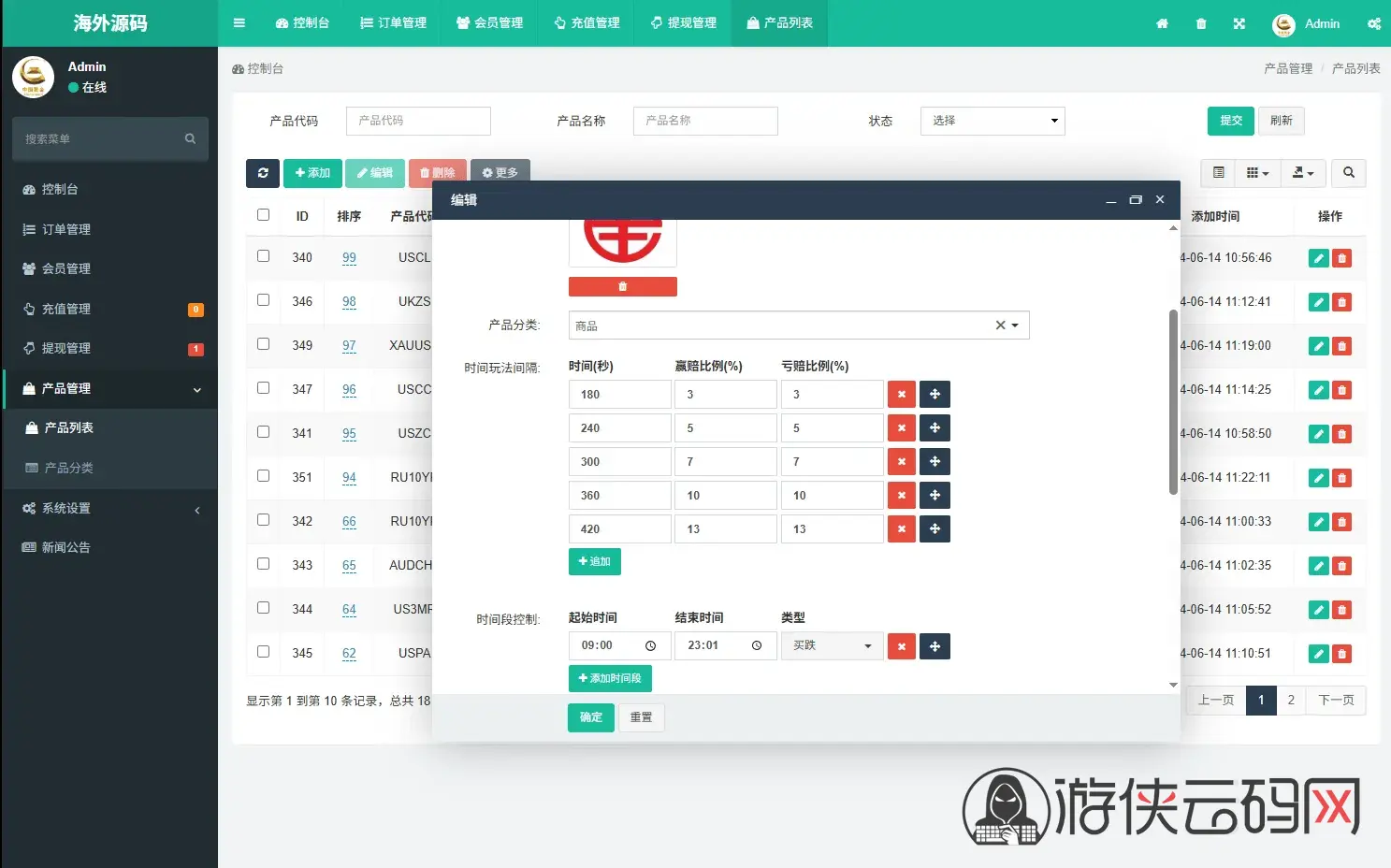1391x868 pixels.
Task: Remove the 180 seconds interval row
Action: coord(901,395)
